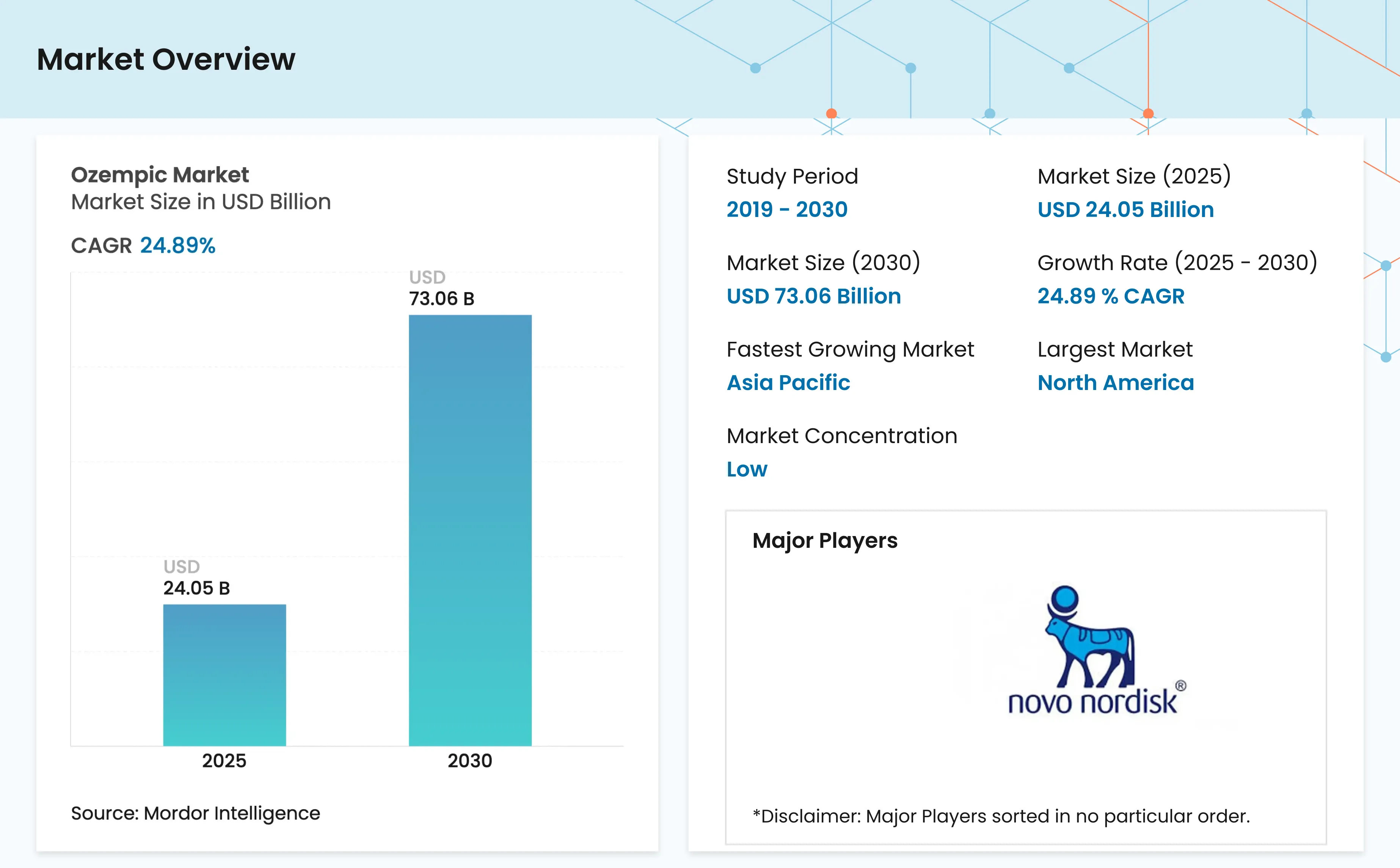Select the 2030 bar in the chart
Image resolution: width=1400 pixels, height=868 pixels.
(x=470, y=530)
